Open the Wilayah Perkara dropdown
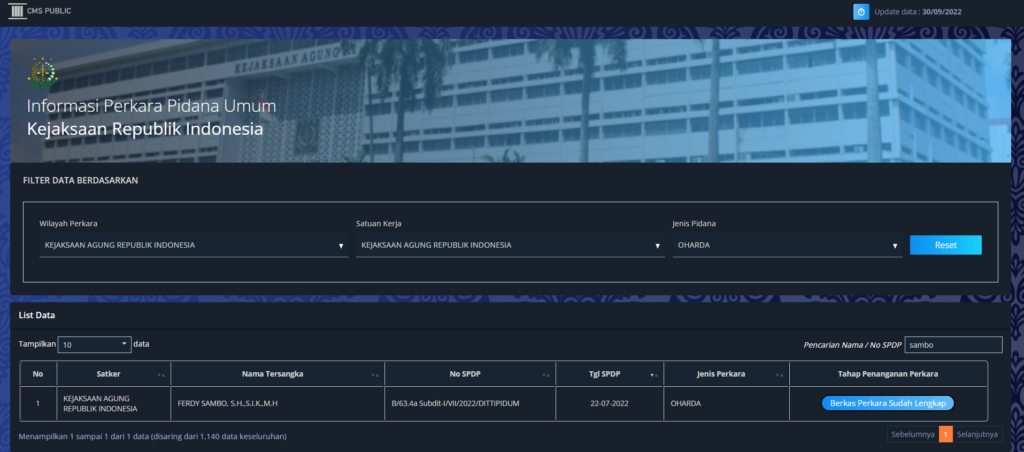 pos(193,245)
